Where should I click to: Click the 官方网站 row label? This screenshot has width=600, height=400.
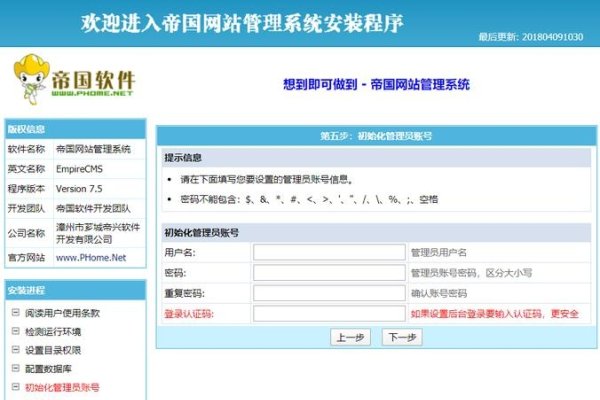tap(26, 258)
